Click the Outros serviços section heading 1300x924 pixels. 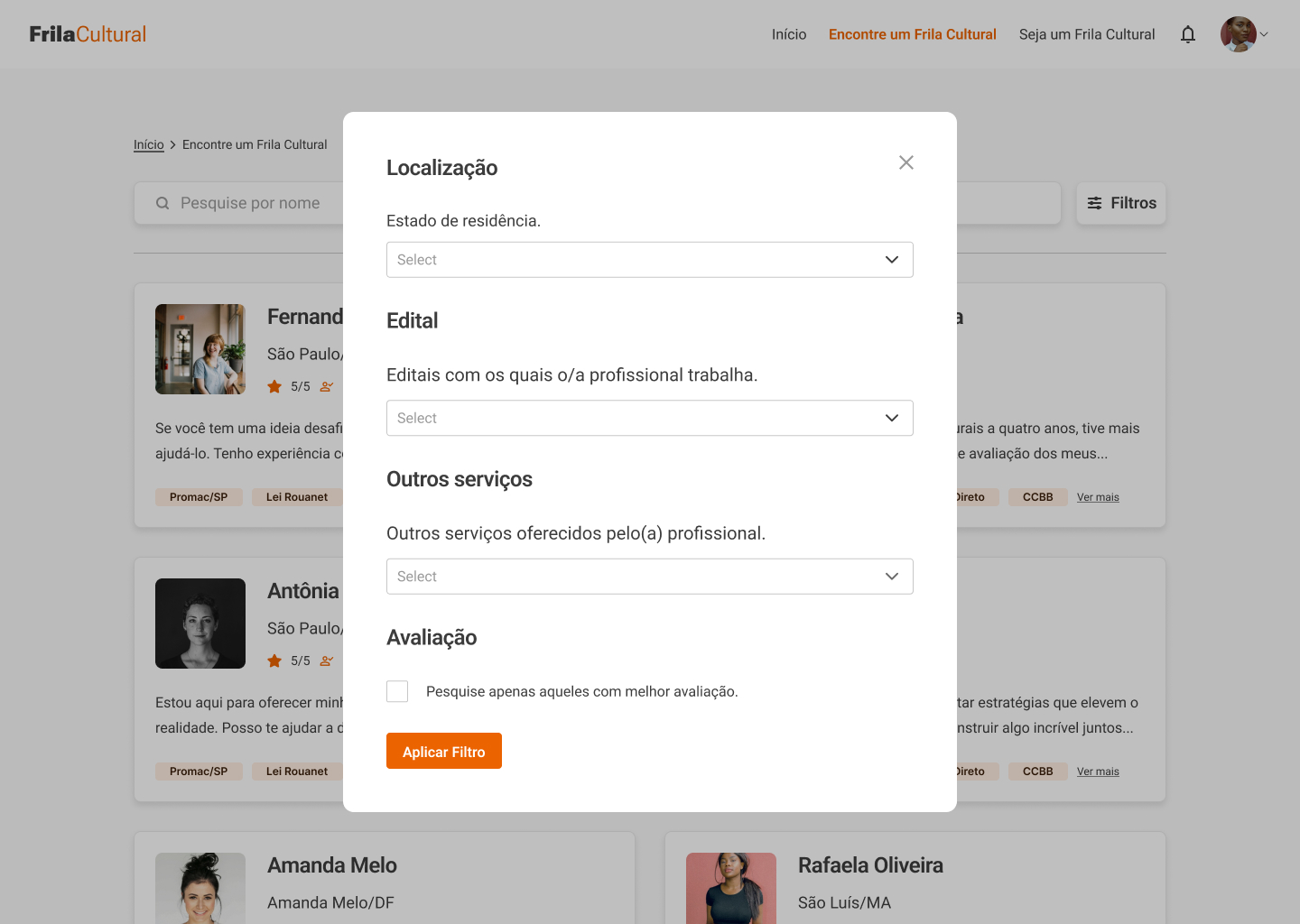[460, 479]
